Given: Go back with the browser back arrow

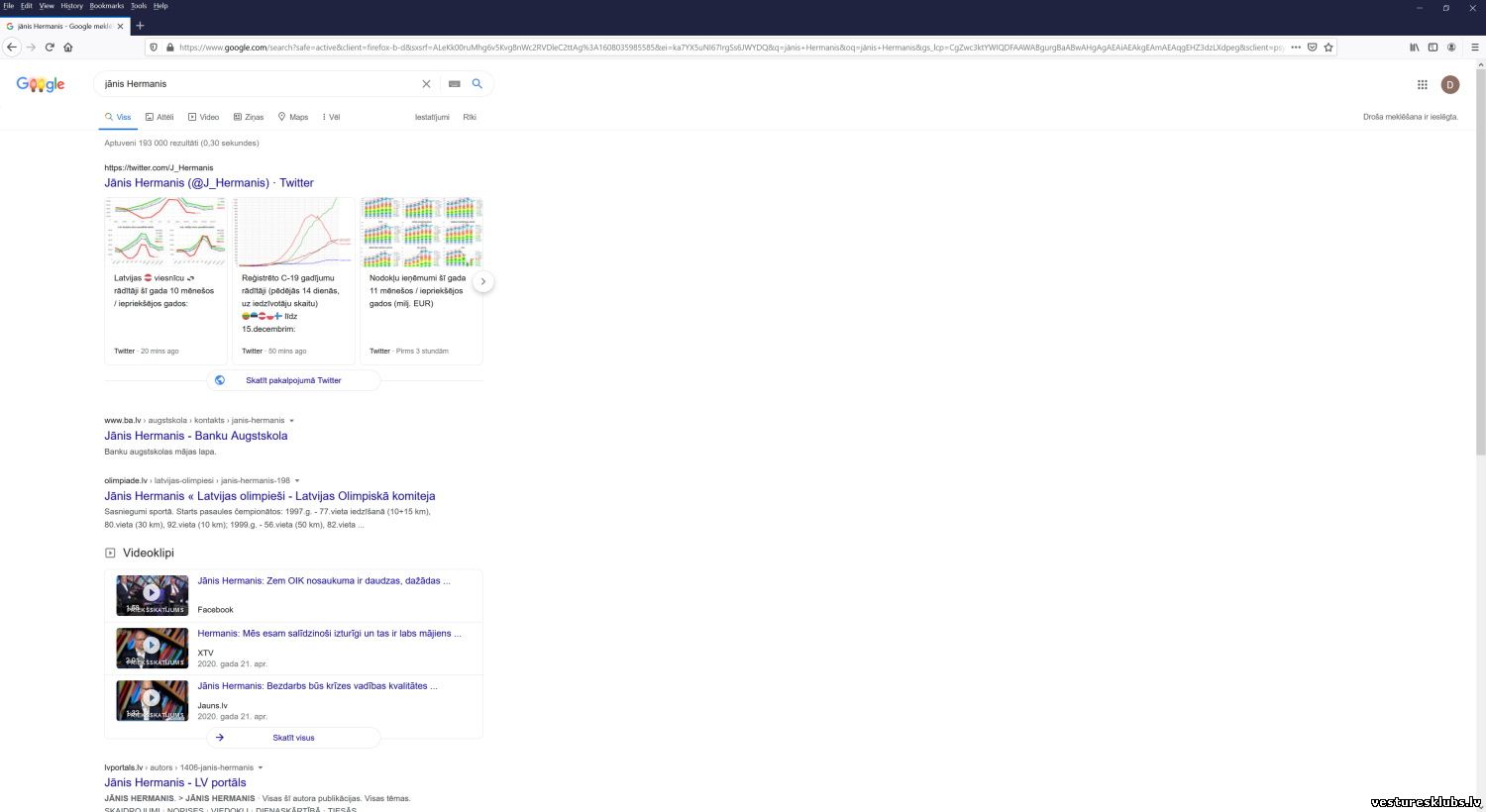Looking at the screenshot, I should [x=12, y=47].
